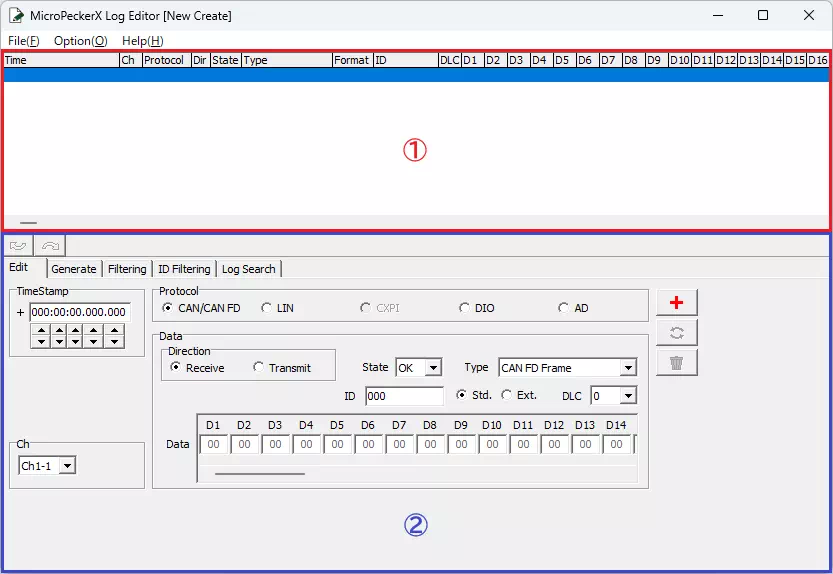Image resolution: width=833 pixels, height=574 pixels.
Task: Click the ID input field
Action: (x=403, y=396)
